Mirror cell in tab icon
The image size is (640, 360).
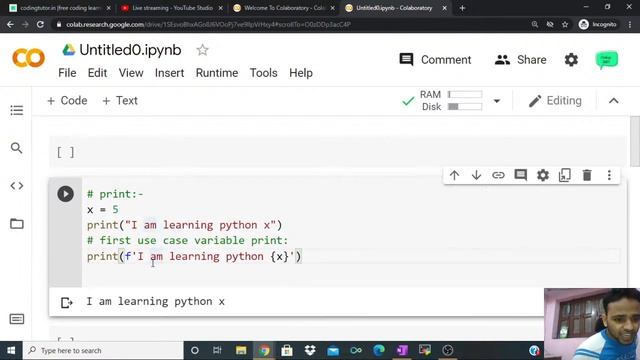(x=565, y=176)
